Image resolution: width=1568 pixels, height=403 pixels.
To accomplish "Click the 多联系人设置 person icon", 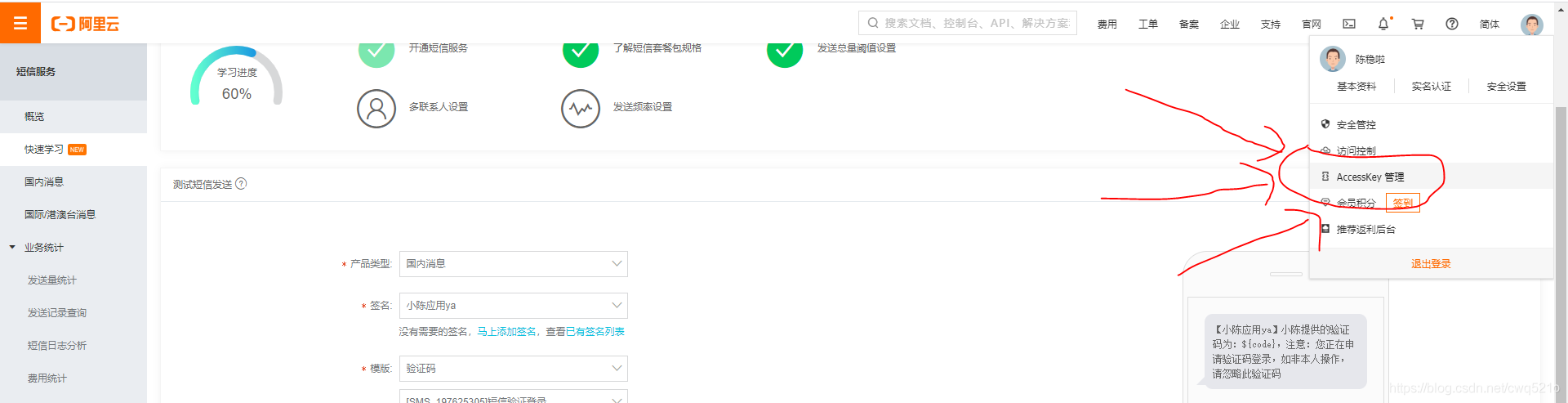I will pos(376,108).
